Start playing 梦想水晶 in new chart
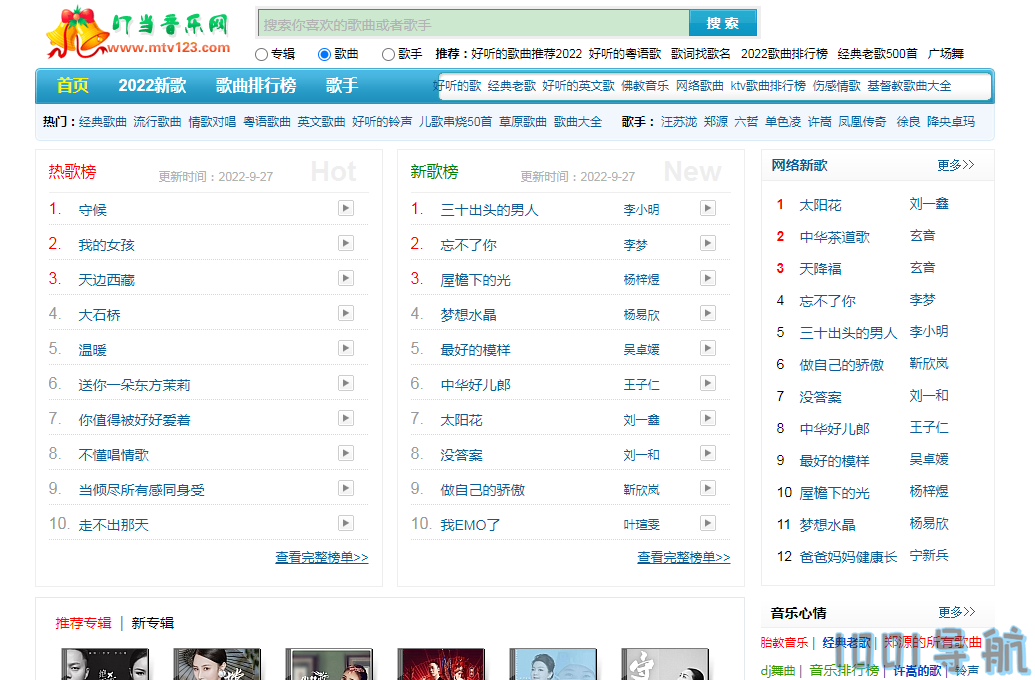 pos(707,314)
